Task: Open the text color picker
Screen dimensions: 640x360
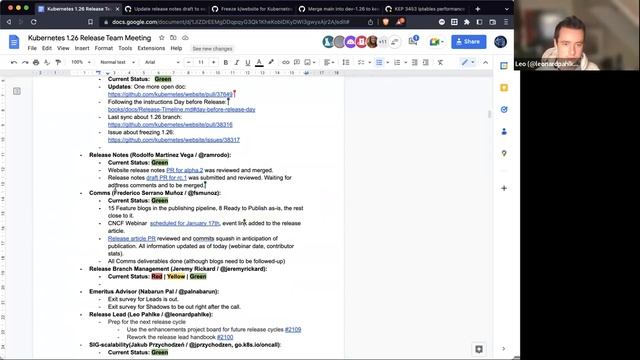Action: [259, 62]
